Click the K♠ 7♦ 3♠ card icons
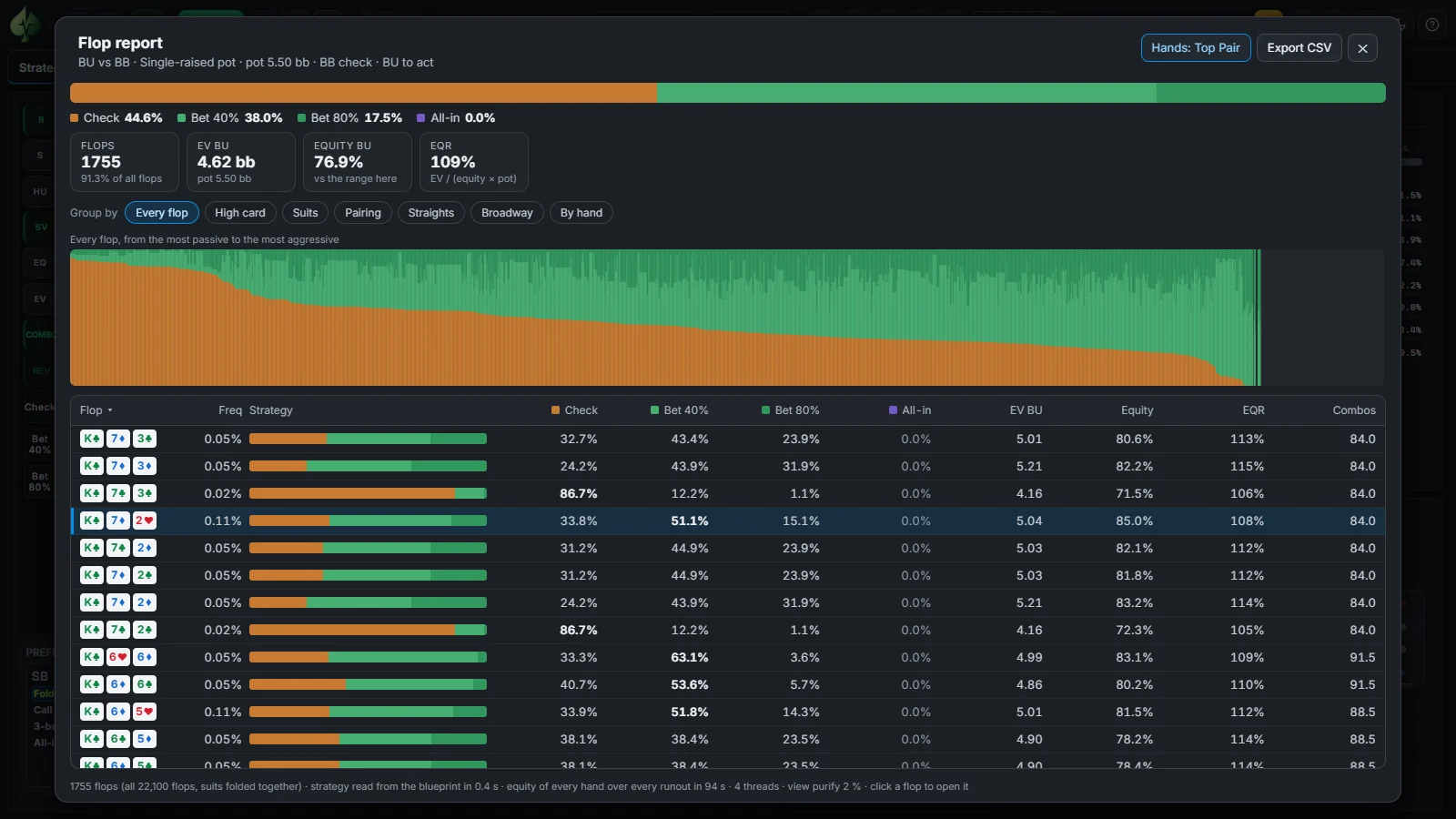This screenshot has width=1456, height=819. pos(118,439)
